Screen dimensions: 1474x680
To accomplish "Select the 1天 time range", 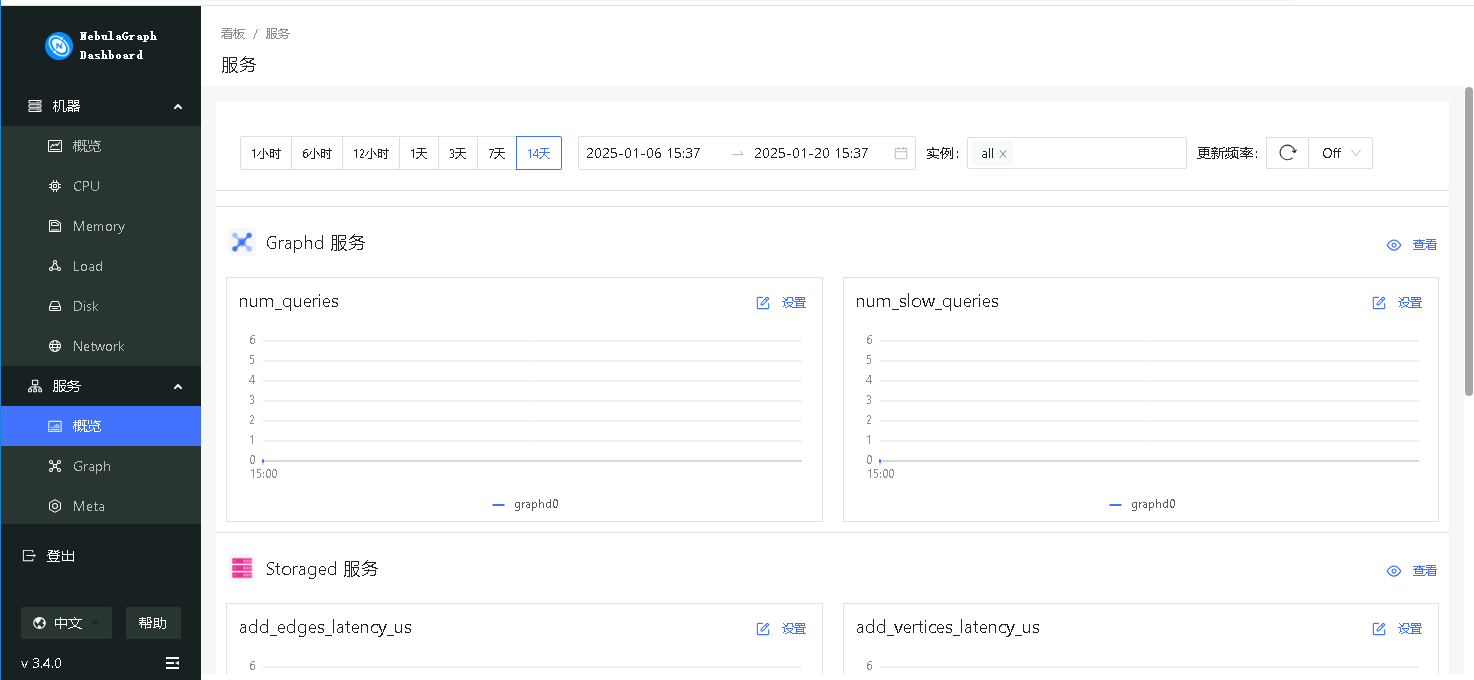I will (x=419, y=153).
